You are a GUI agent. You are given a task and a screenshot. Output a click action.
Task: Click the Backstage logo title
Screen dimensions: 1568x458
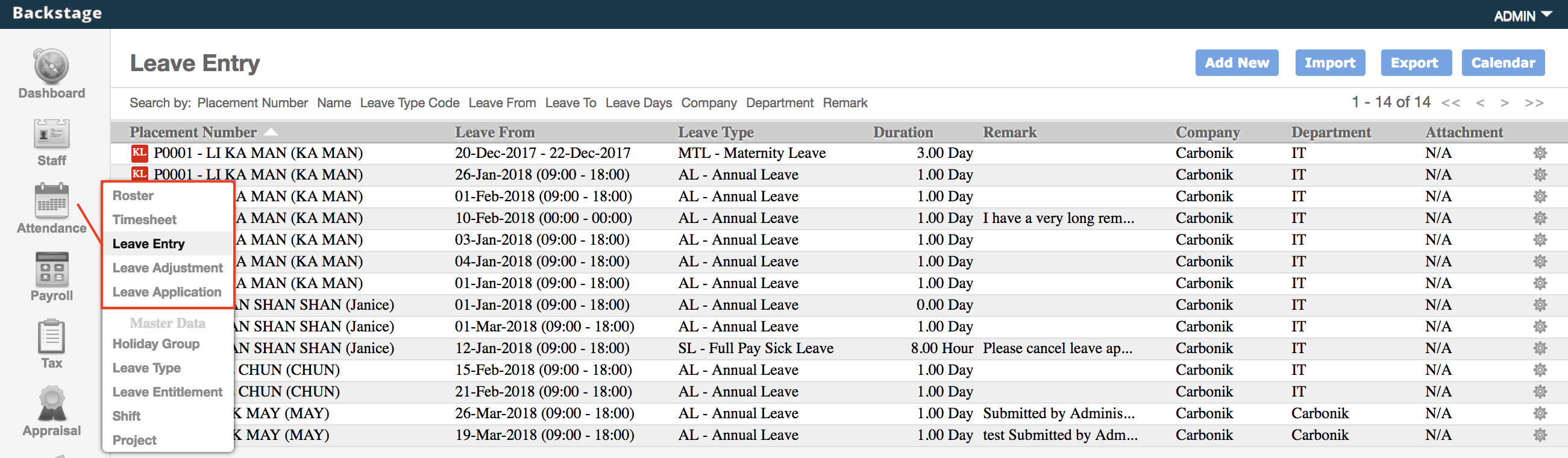[x=57, y=13]
